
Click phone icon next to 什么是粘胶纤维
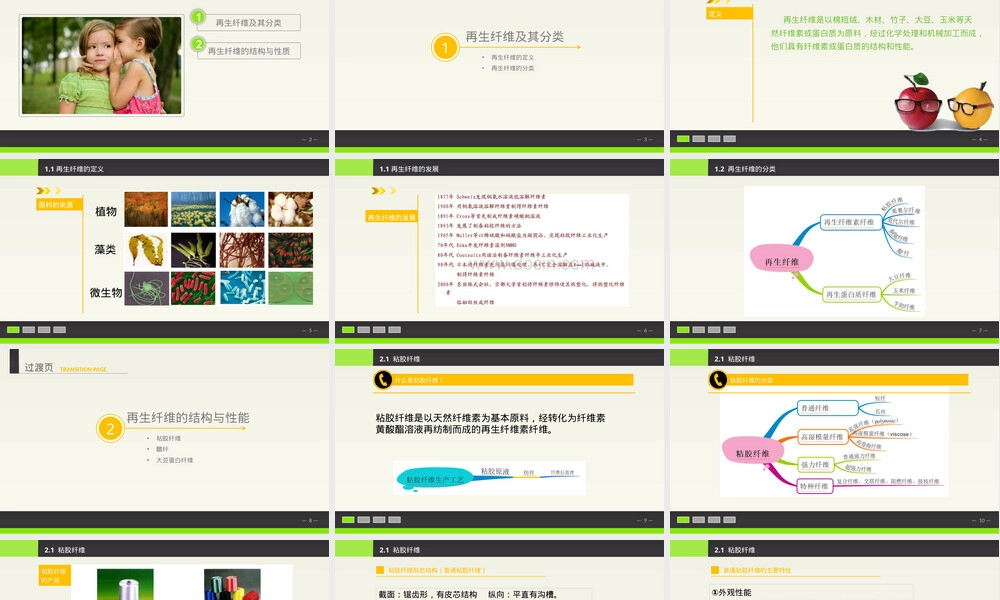[x=383, y=380]
